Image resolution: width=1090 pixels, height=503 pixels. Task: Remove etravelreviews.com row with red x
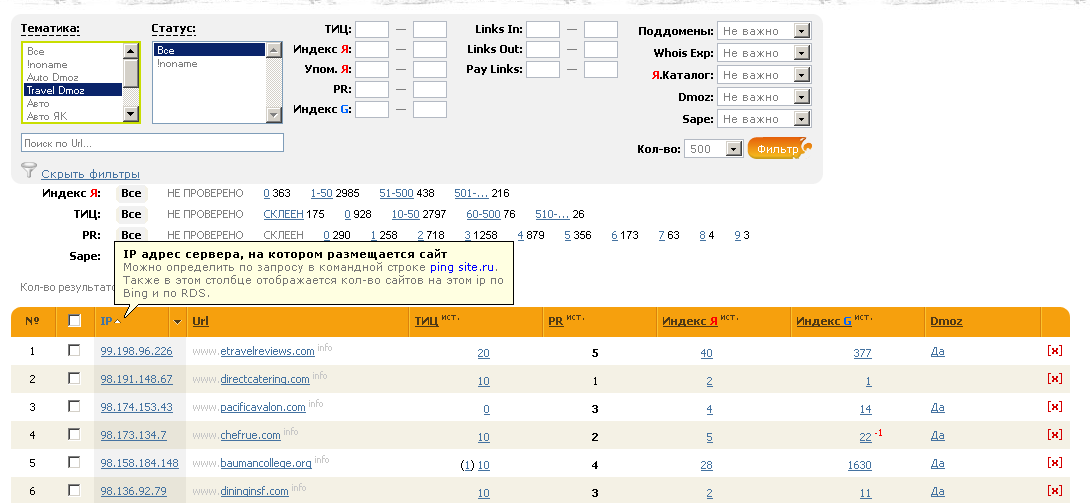[x=1055, y=351]
